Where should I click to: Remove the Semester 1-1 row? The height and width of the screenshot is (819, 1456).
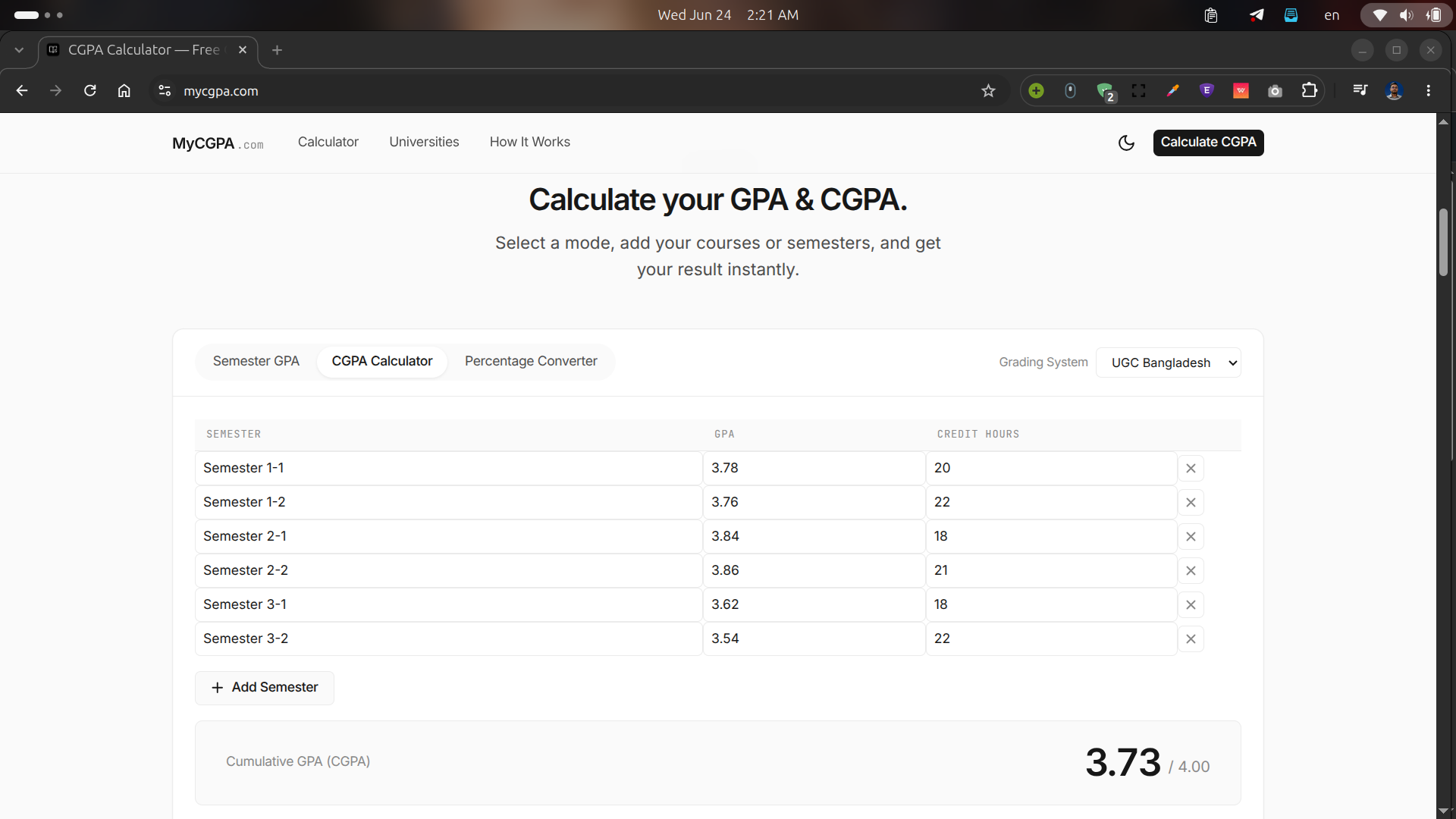pos(1191,469)
